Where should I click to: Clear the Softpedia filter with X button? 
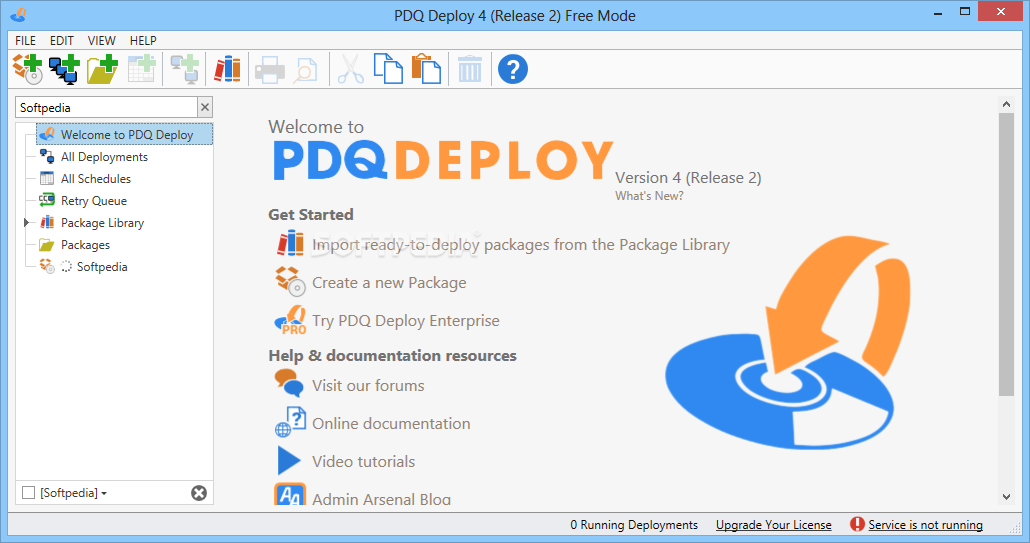[x=205, y=107]
